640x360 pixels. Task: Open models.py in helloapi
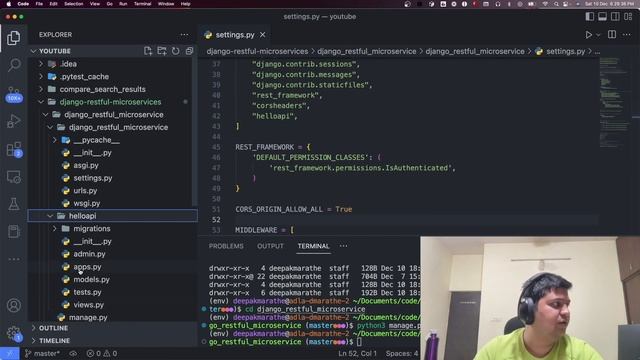91,280
